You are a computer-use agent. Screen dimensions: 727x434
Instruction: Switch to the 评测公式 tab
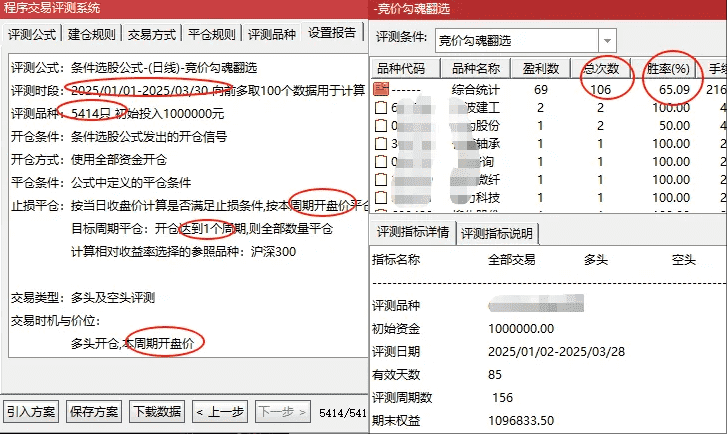[x=33, y=34]
